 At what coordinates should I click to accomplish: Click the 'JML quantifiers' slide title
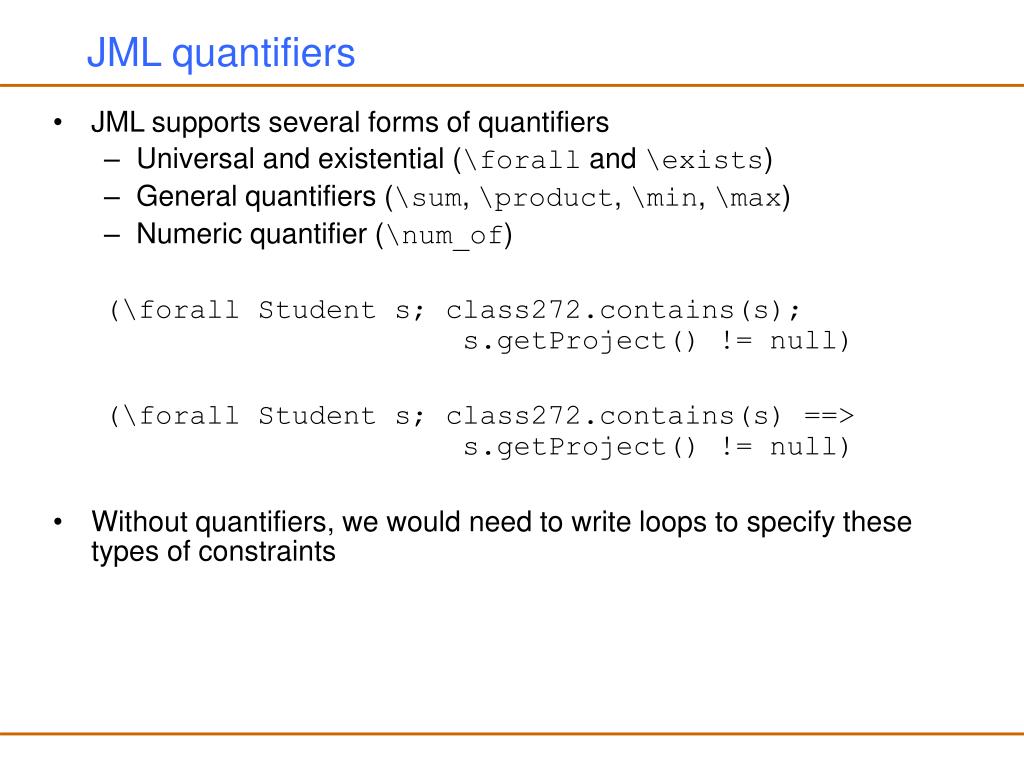(221, 53)
